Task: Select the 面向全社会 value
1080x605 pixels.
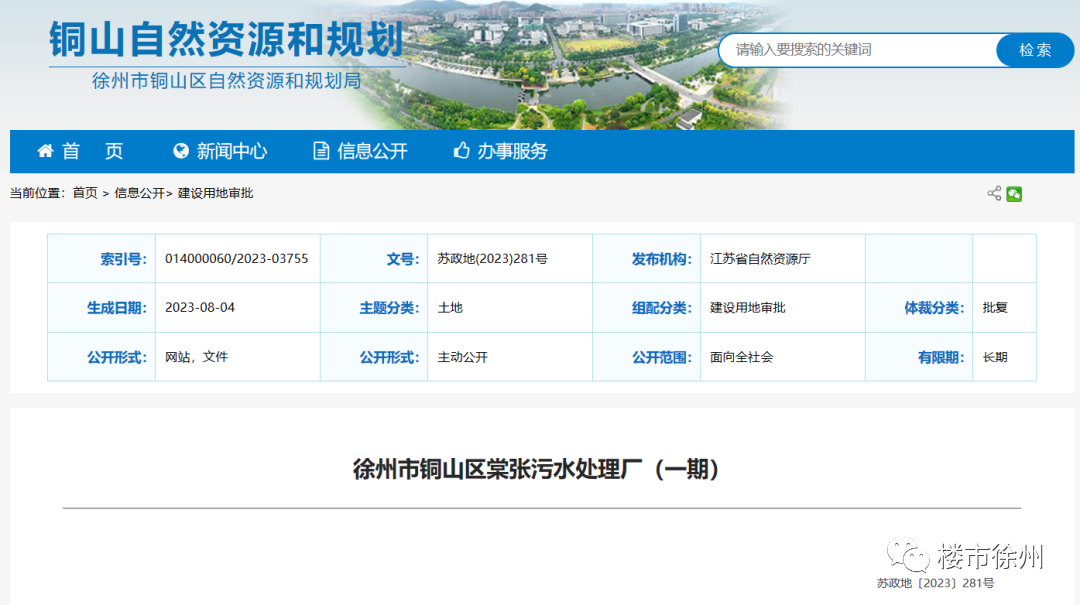Action: [742, 357]
